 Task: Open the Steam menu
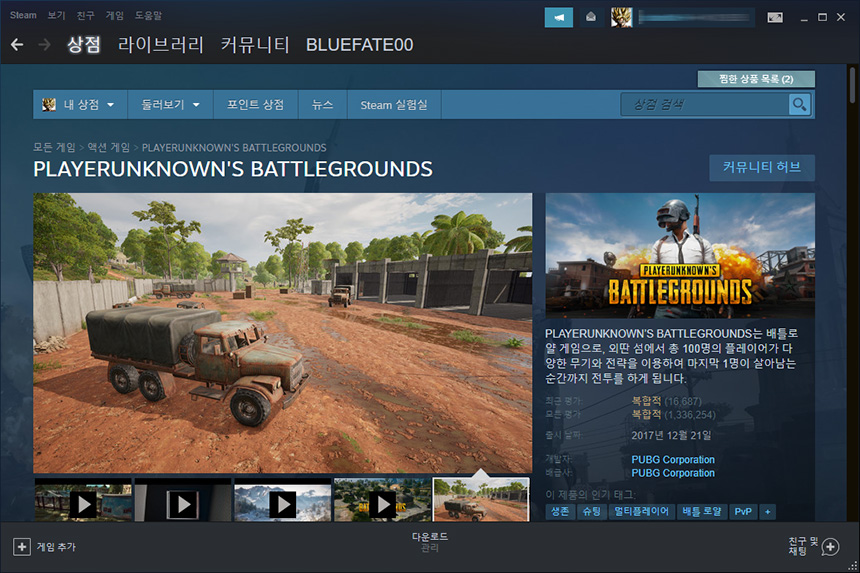[23, 15]
